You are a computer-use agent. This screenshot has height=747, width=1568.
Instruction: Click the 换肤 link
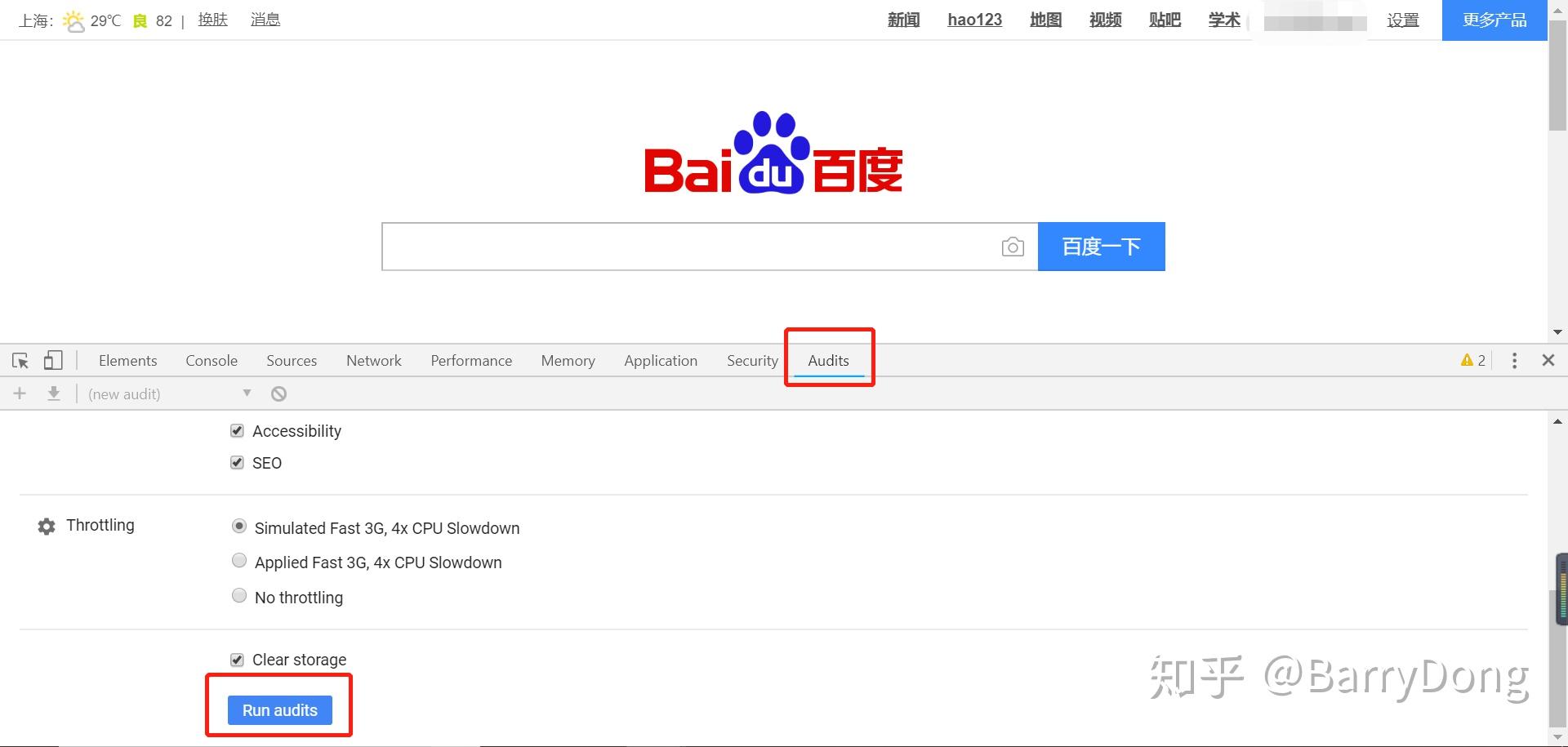coord(212,20)
